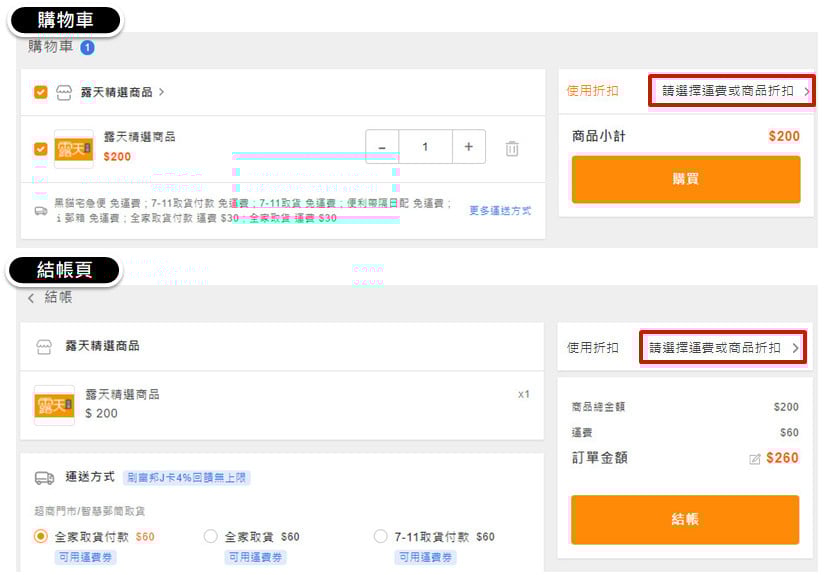The height and width of the screenshot is (575, 826).
Task: Click the orange 購買 button
Action: tap(685, 179)
